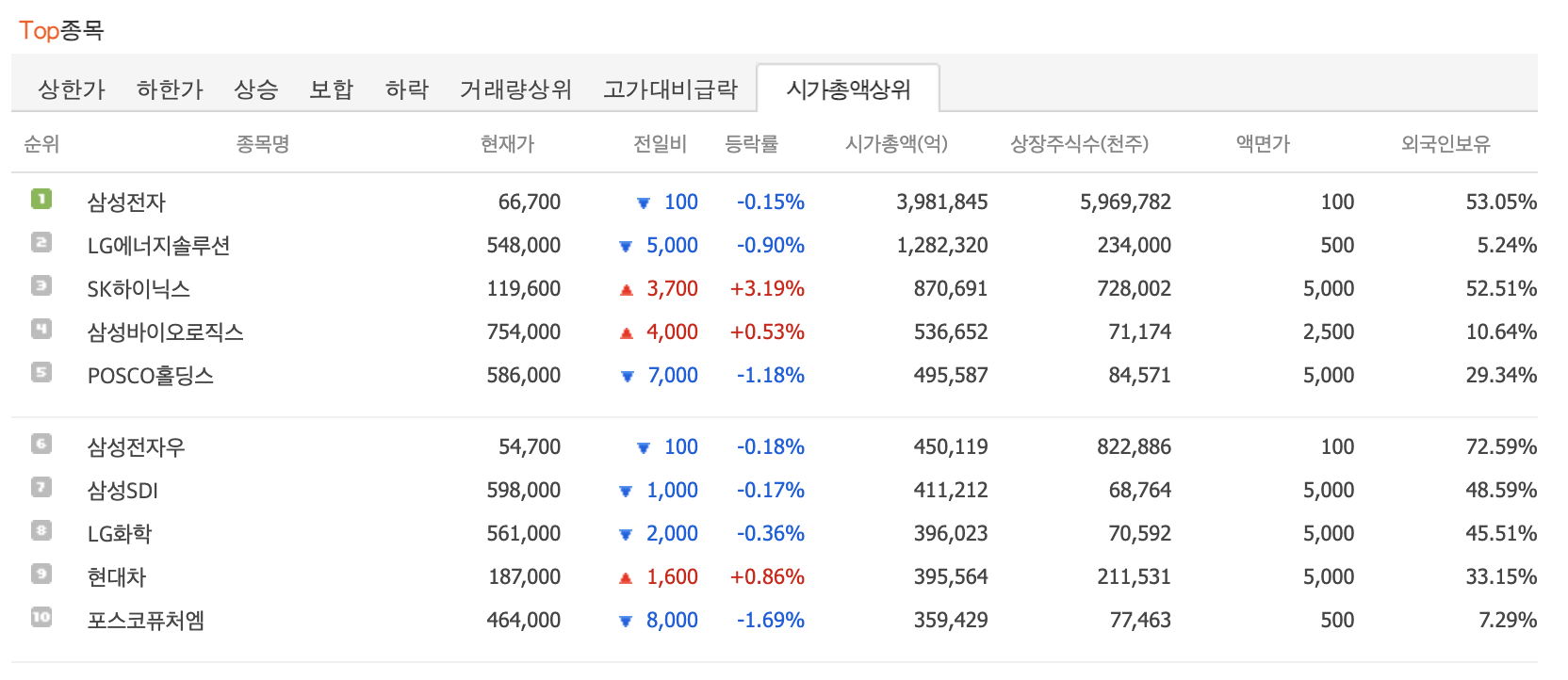Click the 시가총액(억) column header

click(896, 144)
